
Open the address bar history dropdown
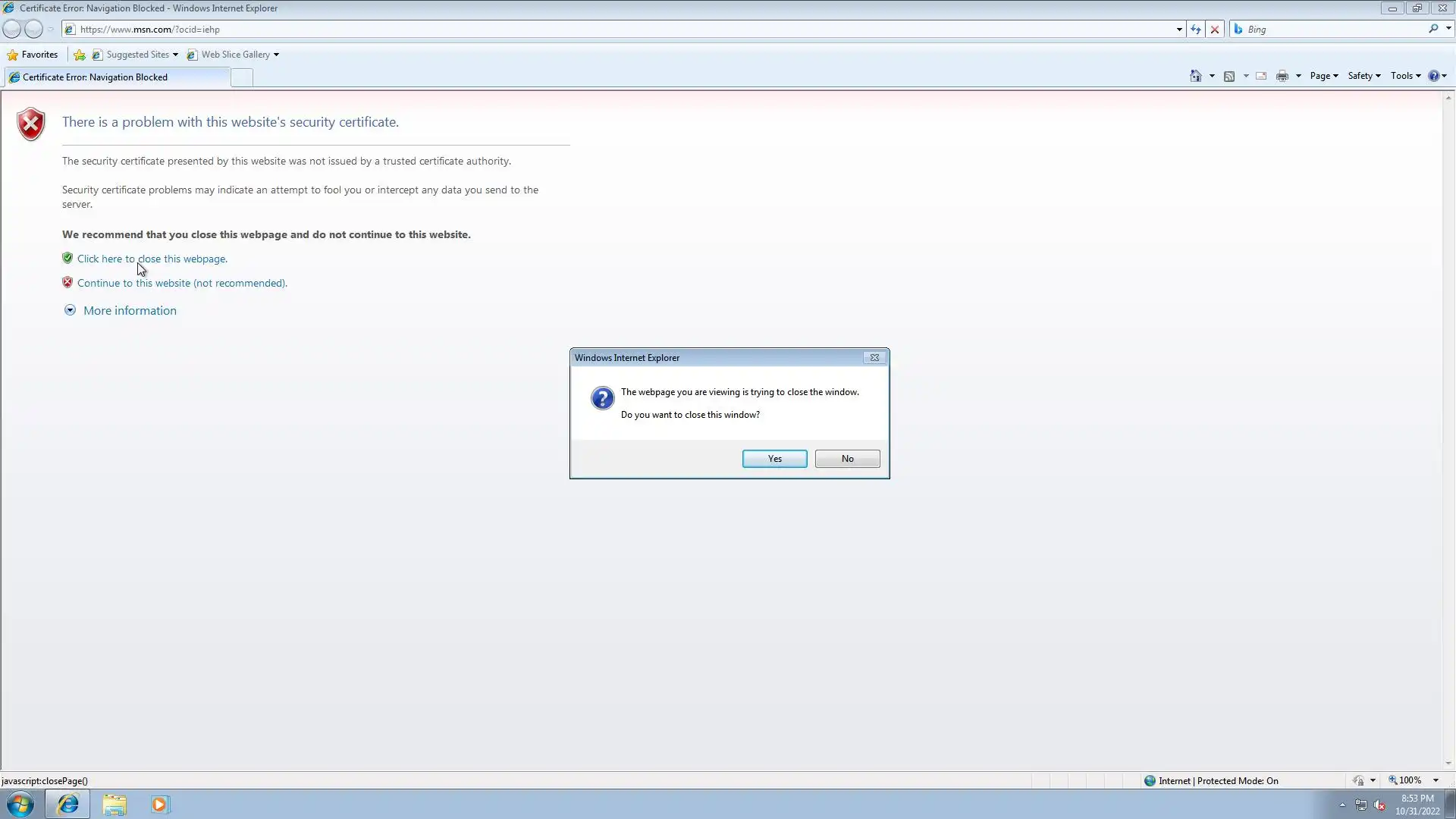[1179, 30]
